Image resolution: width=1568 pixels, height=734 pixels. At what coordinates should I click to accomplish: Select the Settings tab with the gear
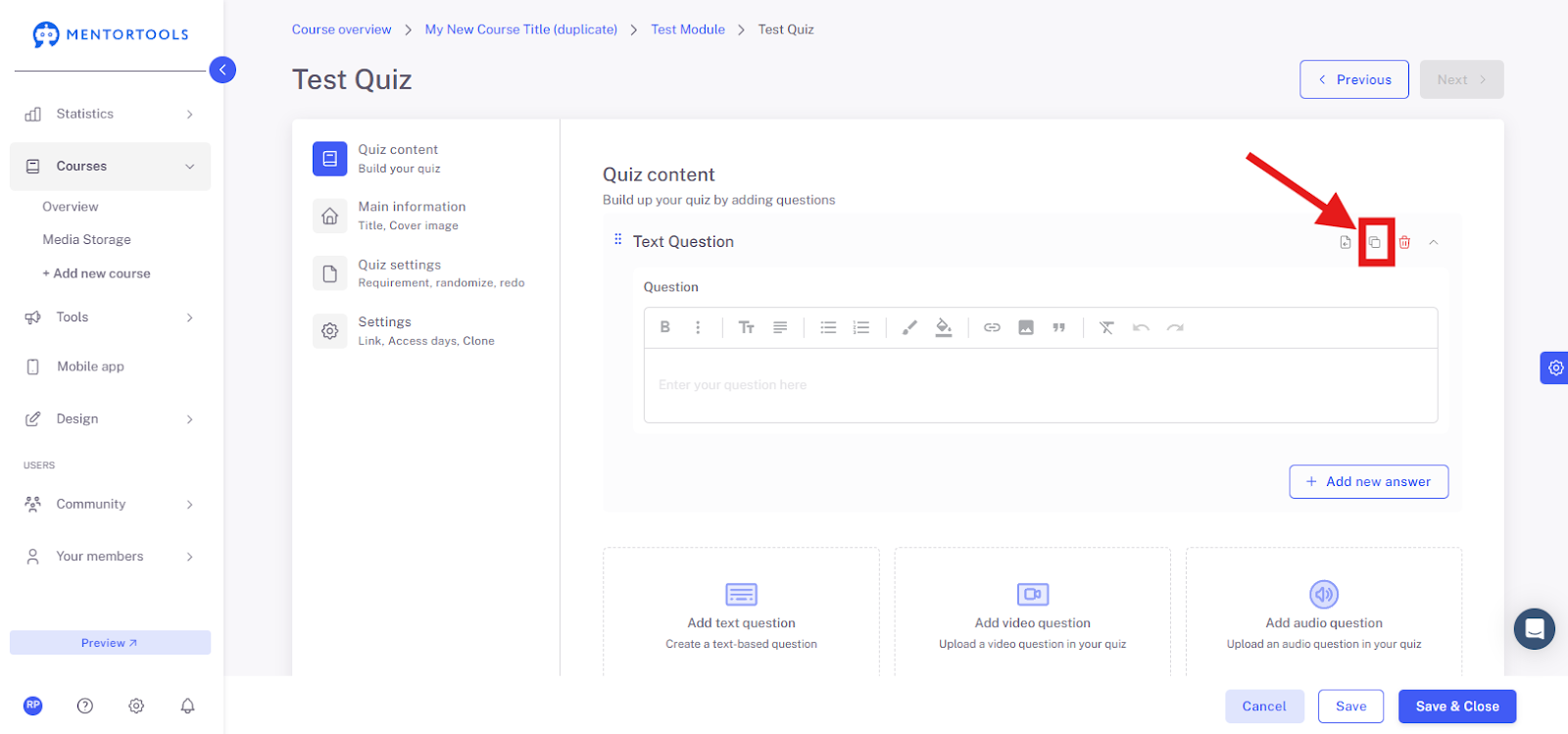click(426, 330)
